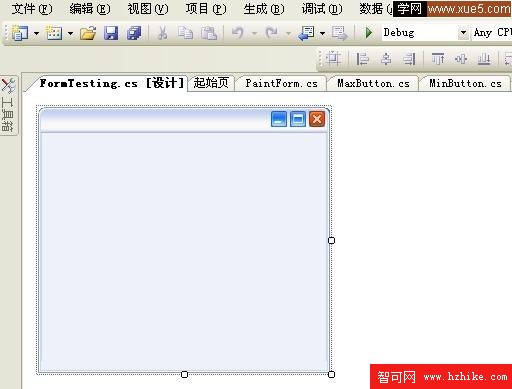This screenshot has height=389, width=512.
Task: Click the Redo arrow icon
Action: tap(272, 33)
